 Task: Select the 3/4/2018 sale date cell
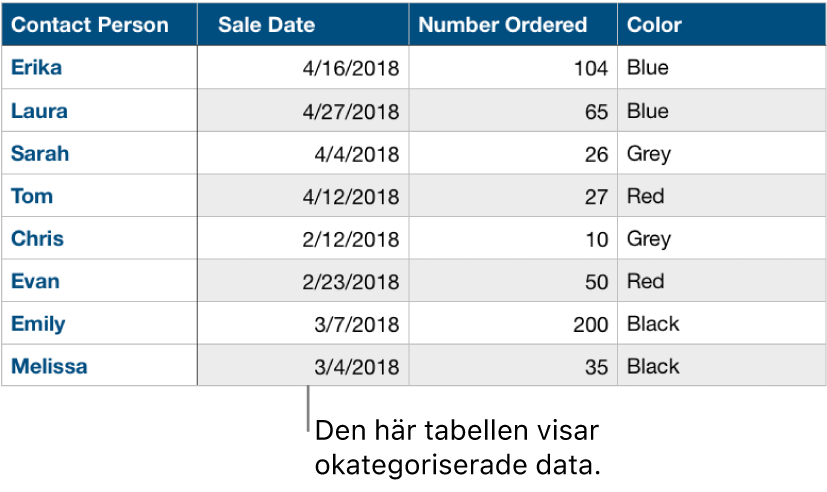pos(356,367)
